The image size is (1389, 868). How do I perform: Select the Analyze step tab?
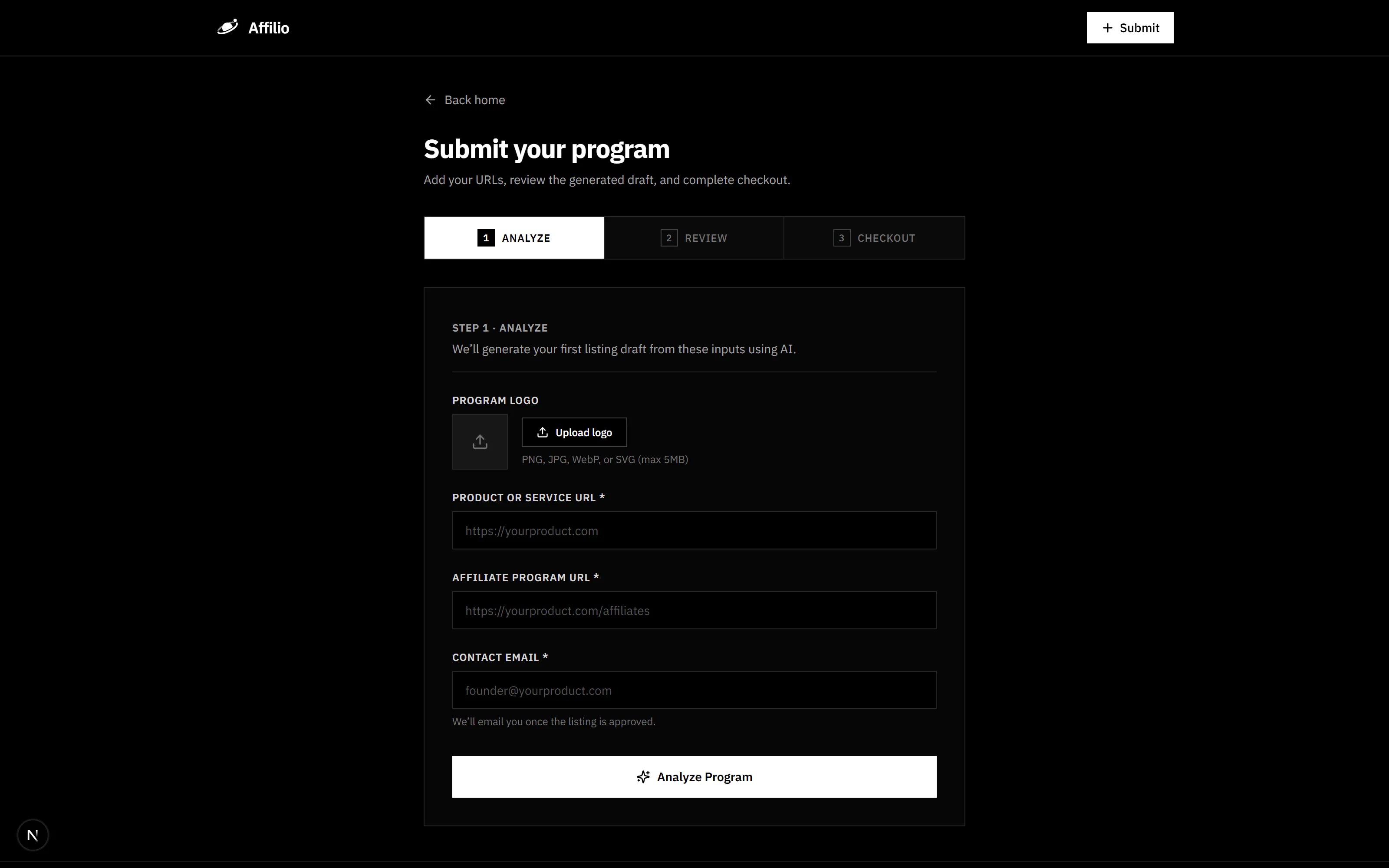point(513,238)
